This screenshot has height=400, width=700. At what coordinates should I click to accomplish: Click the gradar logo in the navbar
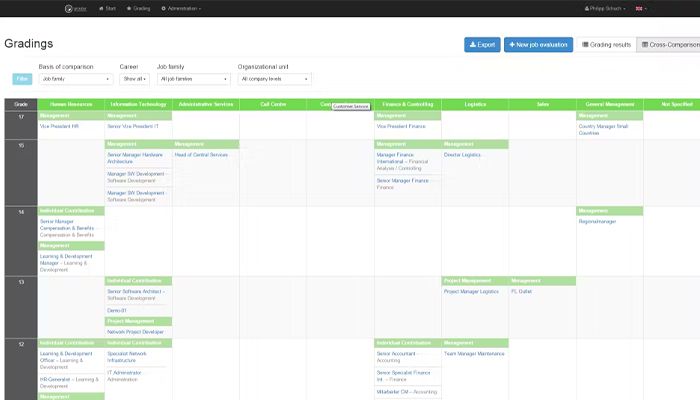[73, 8]
